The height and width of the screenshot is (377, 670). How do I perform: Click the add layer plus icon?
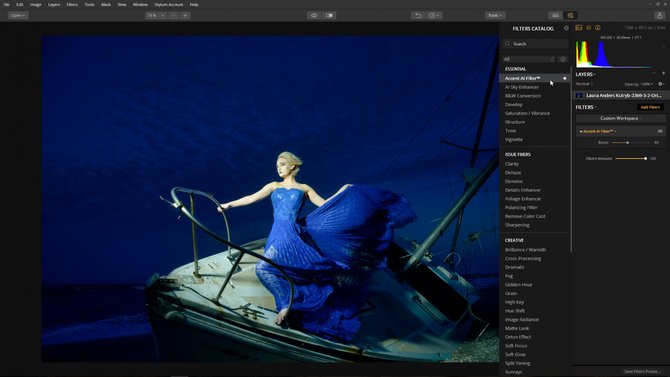click(x=663, y=74)
